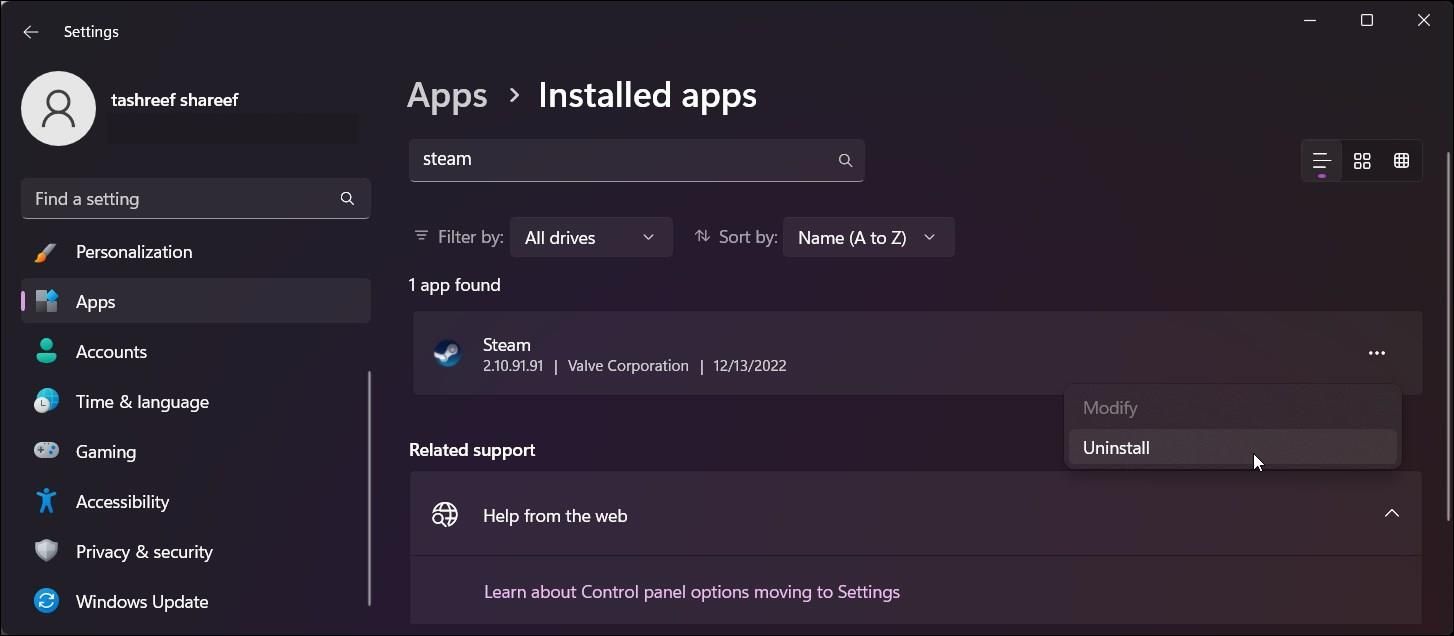Select Modify from the context menu

tap(1110, 407)
